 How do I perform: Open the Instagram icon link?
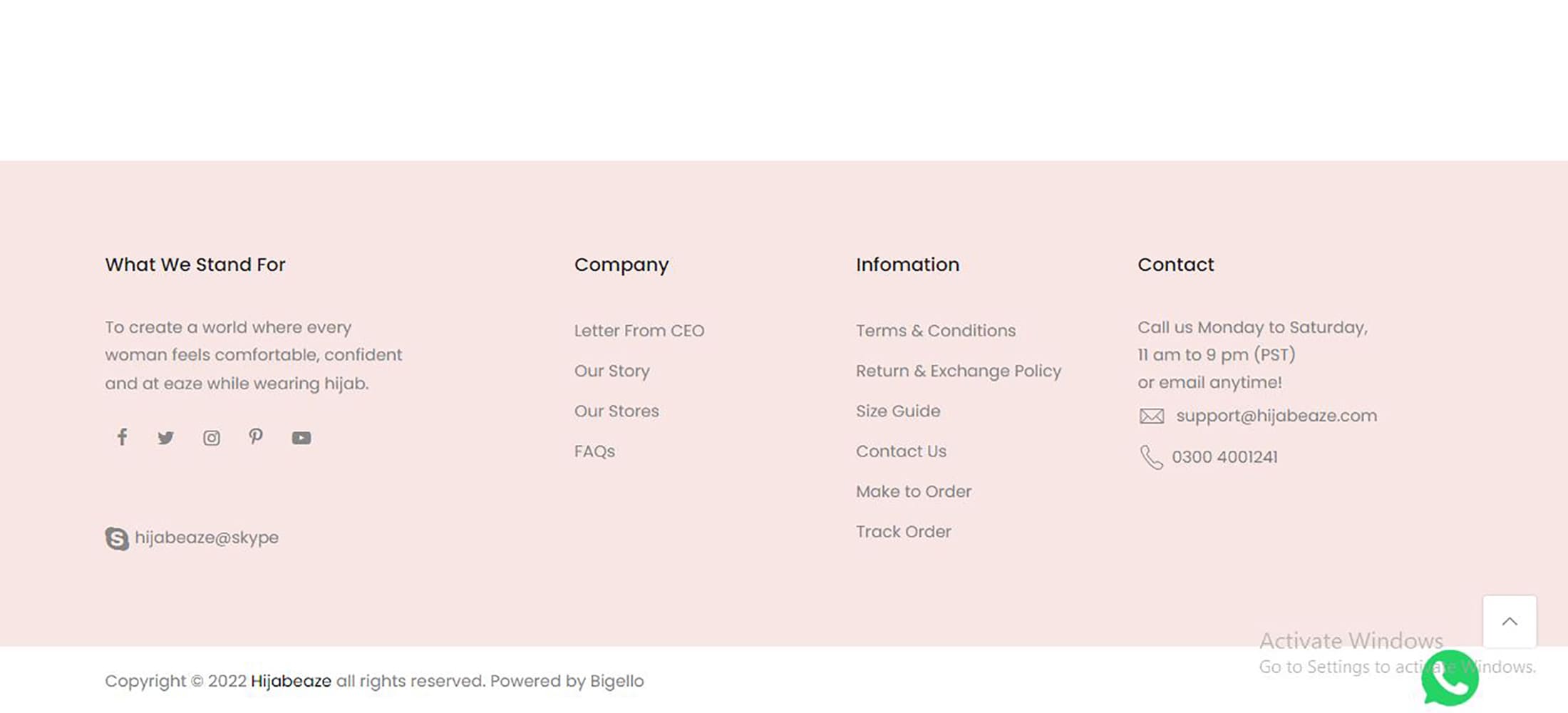click(212, 438)
